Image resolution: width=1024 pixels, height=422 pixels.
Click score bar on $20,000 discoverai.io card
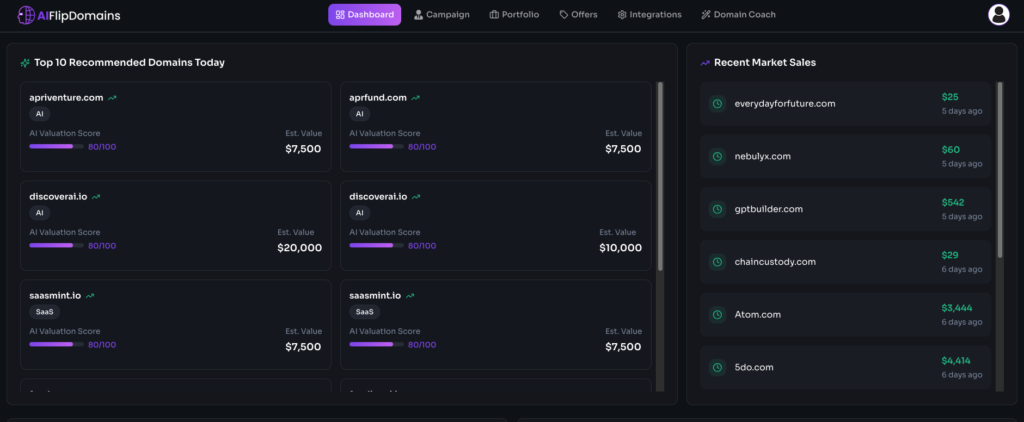(56, 246)
